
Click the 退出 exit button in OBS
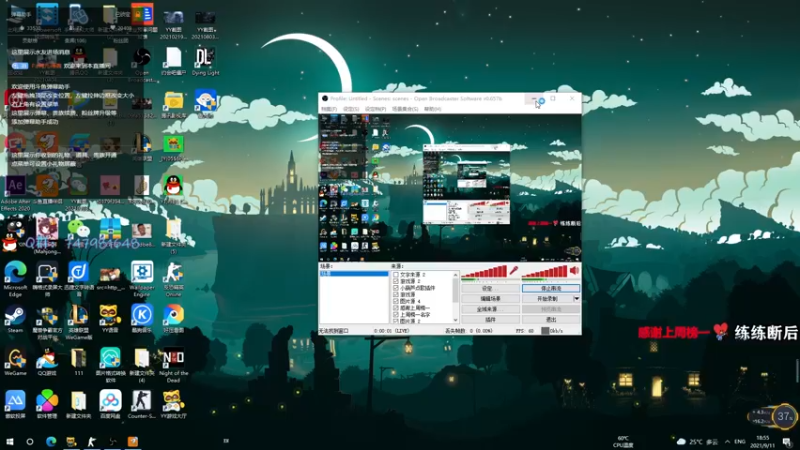551,319
